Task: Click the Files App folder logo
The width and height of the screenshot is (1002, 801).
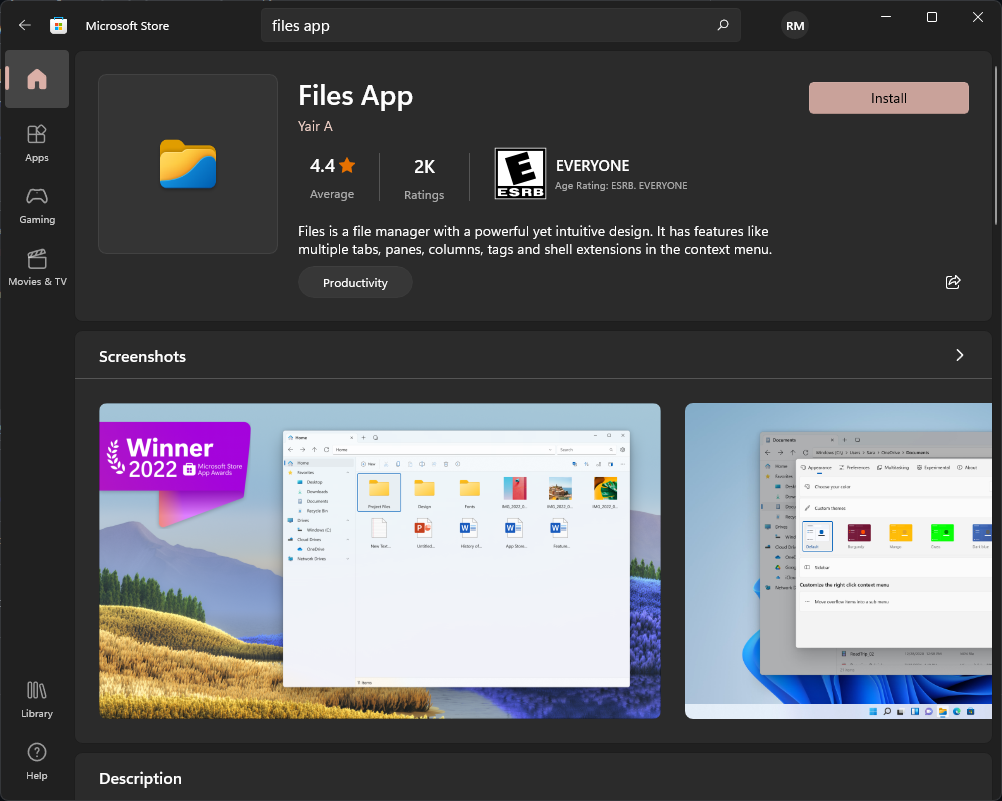Action: [x=188, y=164]
